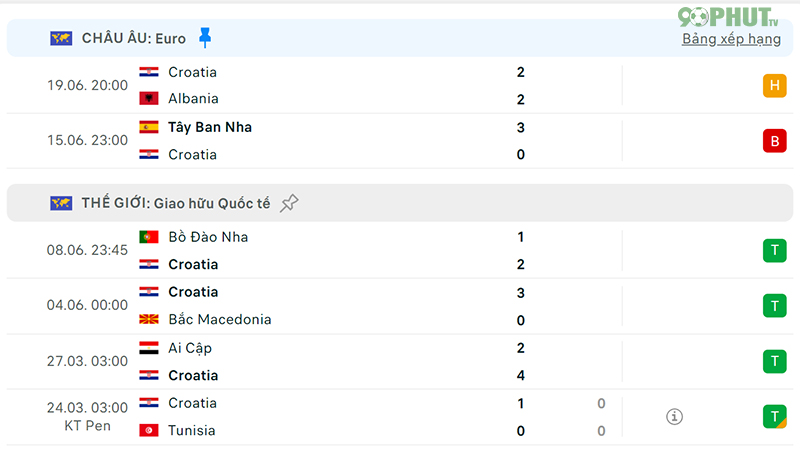Pin the Giao hữu Quốc tế league
This screenshot has height=450, width=800.
pyautogui.click(x=289, y=203)
